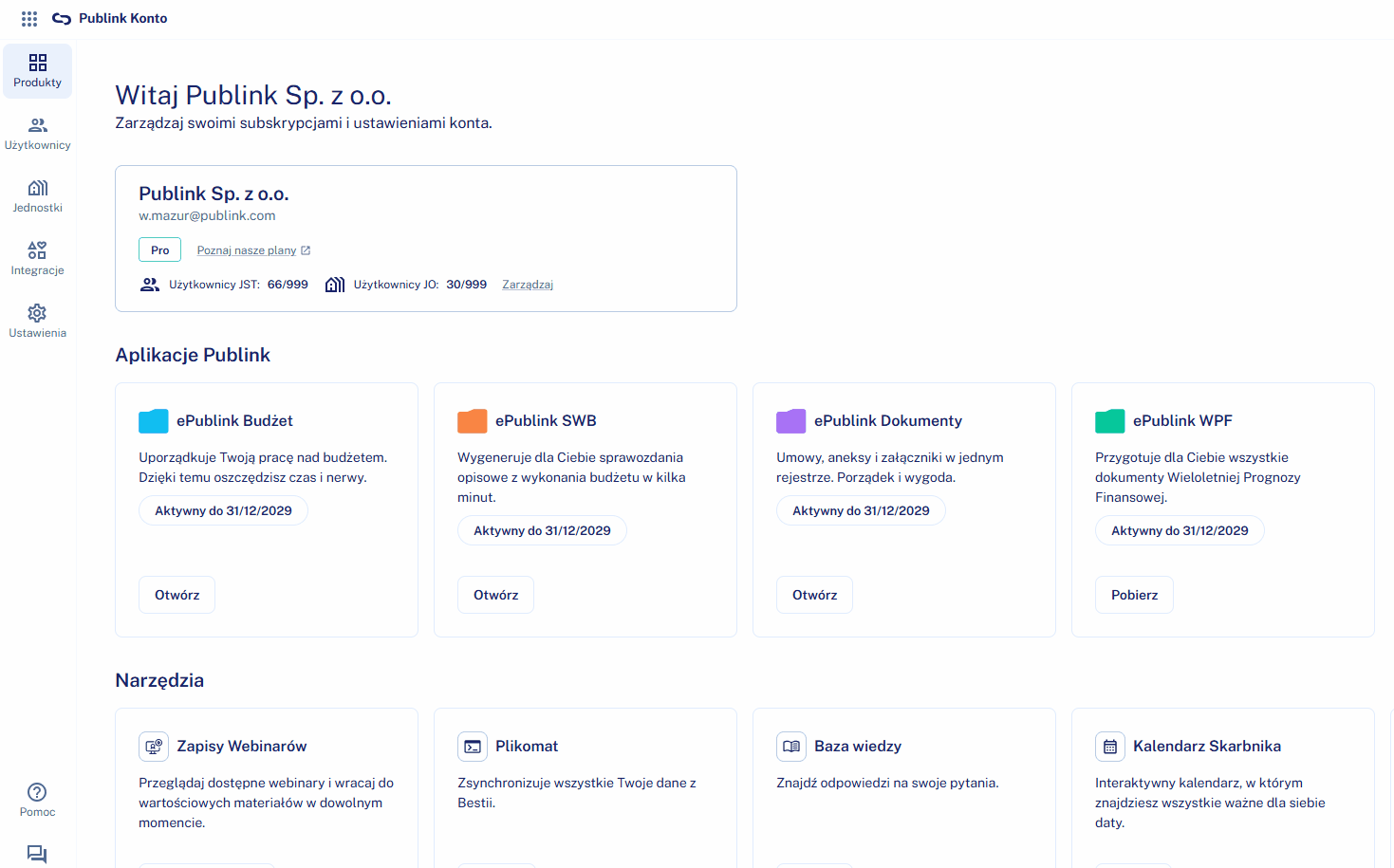Click the Plikomat terminal icon
This screenshot has height=868, width=1394.
(473, 747)
